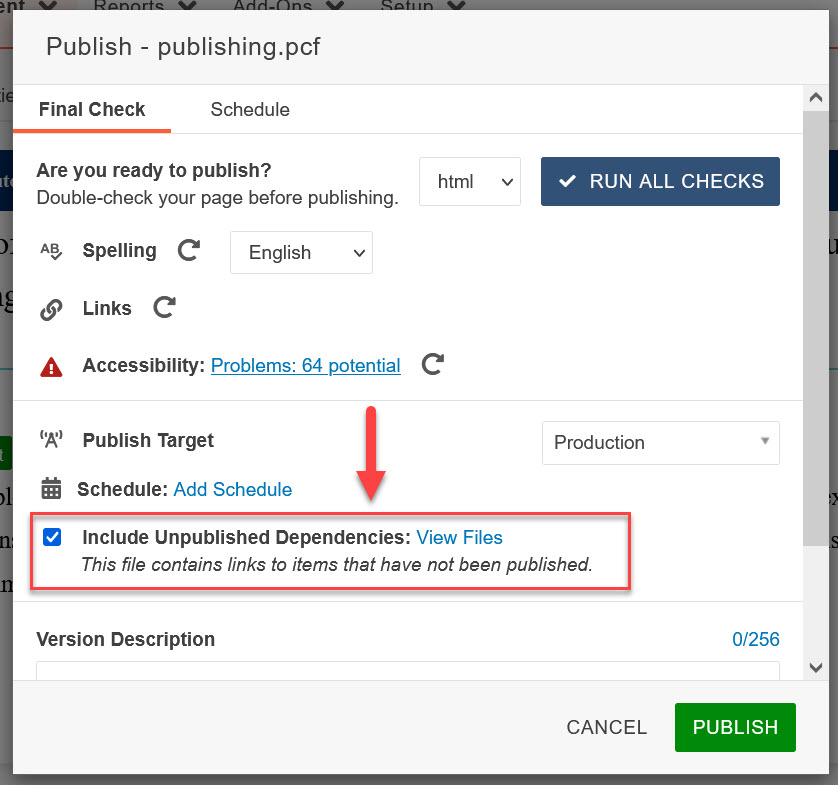838x785 pixels.
Task: Open the Problems: 64 potential link
Action: (305, 366)
